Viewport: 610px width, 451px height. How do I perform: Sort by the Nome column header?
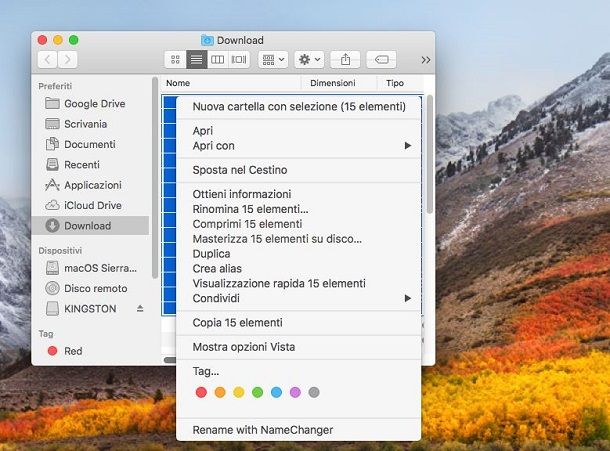tap(231, 83)
